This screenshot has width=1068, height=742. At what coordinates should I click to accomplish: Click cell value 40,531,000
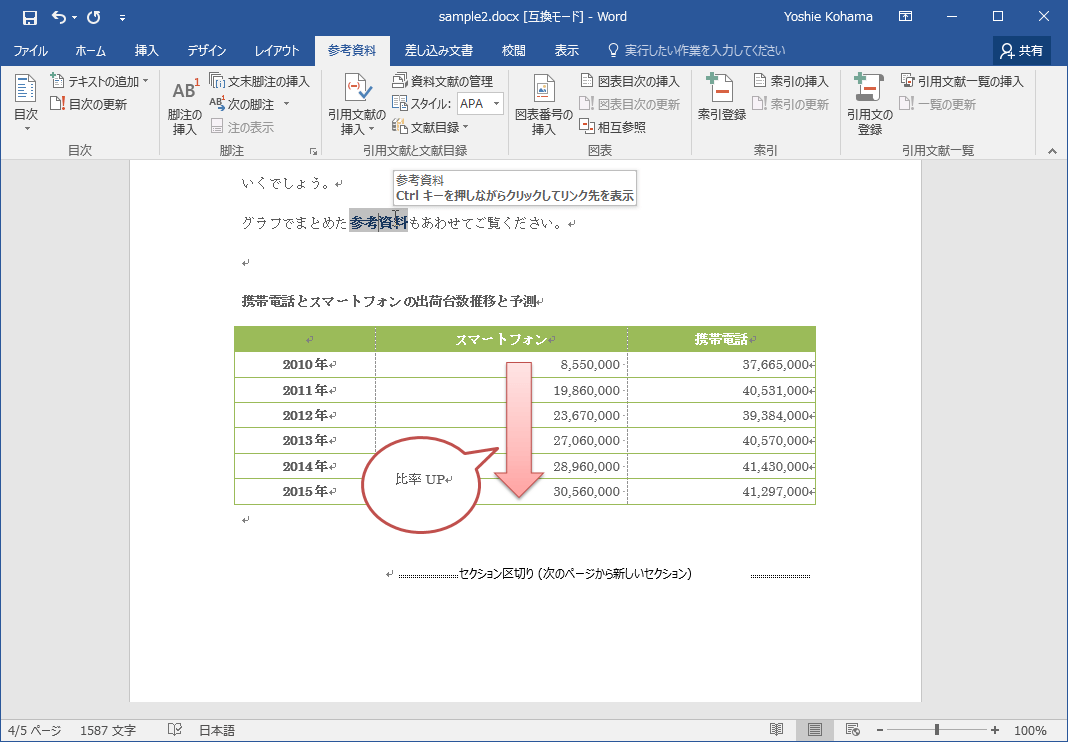(776, 390)
